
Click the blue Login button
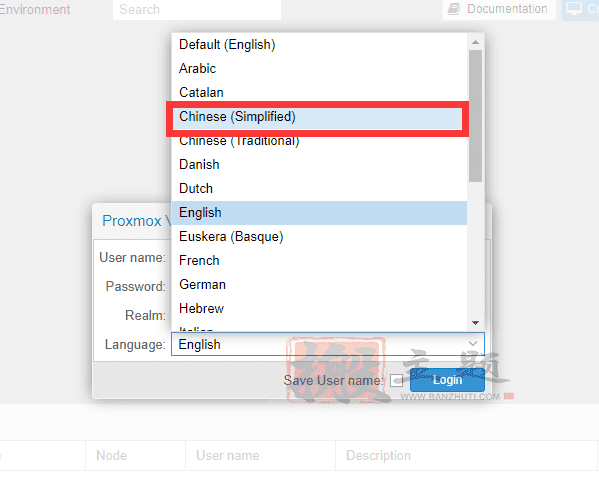tap(447, 380)
